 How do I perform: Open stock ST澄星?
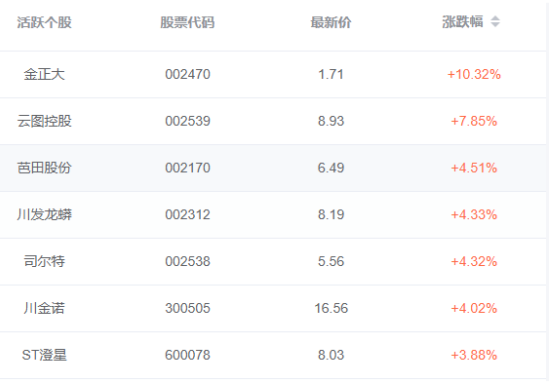44,355
